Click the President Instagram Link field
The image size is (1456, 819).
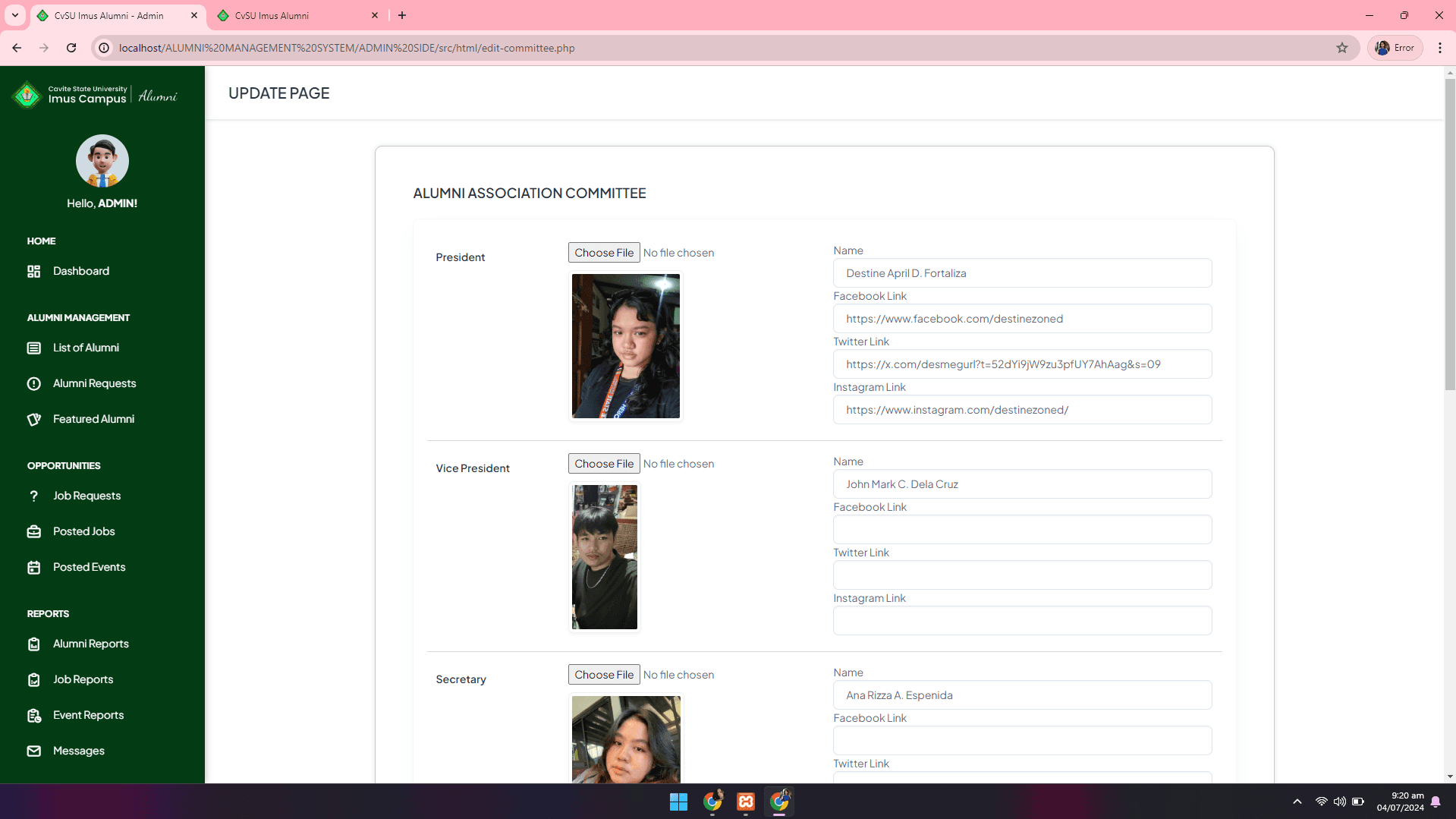1022,410
